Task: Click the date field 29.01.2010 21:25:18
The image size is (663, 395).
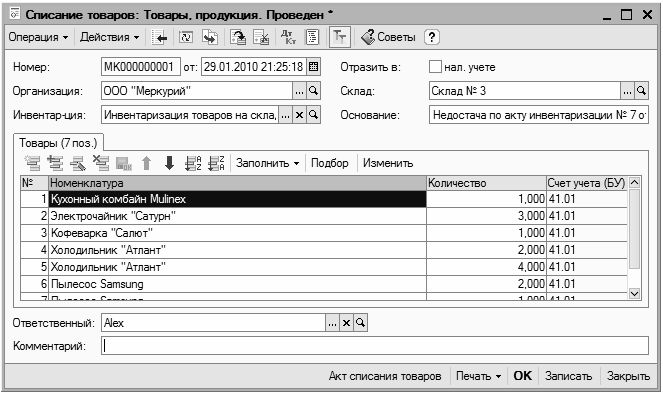Action: pyautogui.click(x=254, y=67)
